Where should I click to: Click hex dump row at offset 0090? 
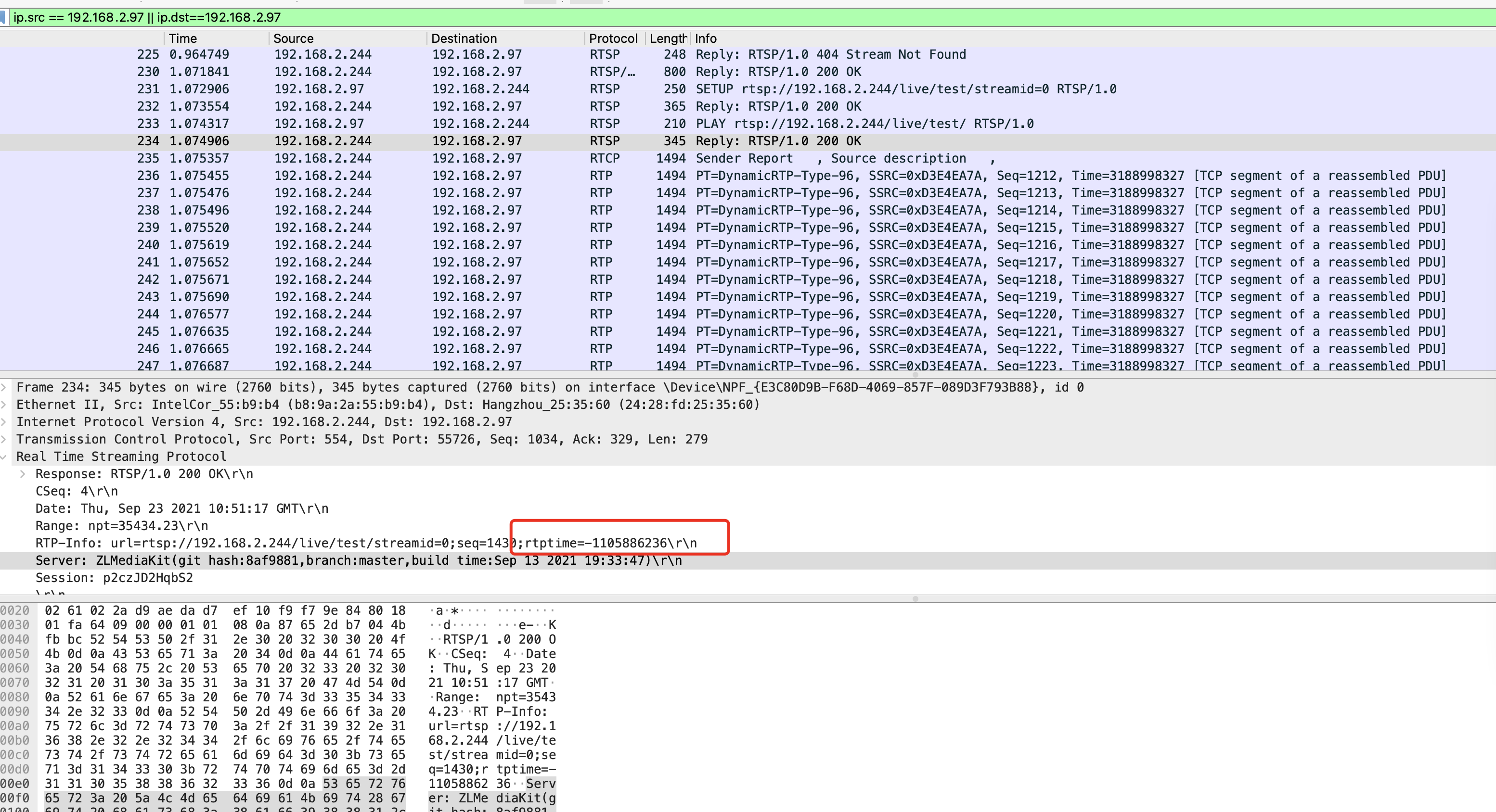(x=225, y=711)
